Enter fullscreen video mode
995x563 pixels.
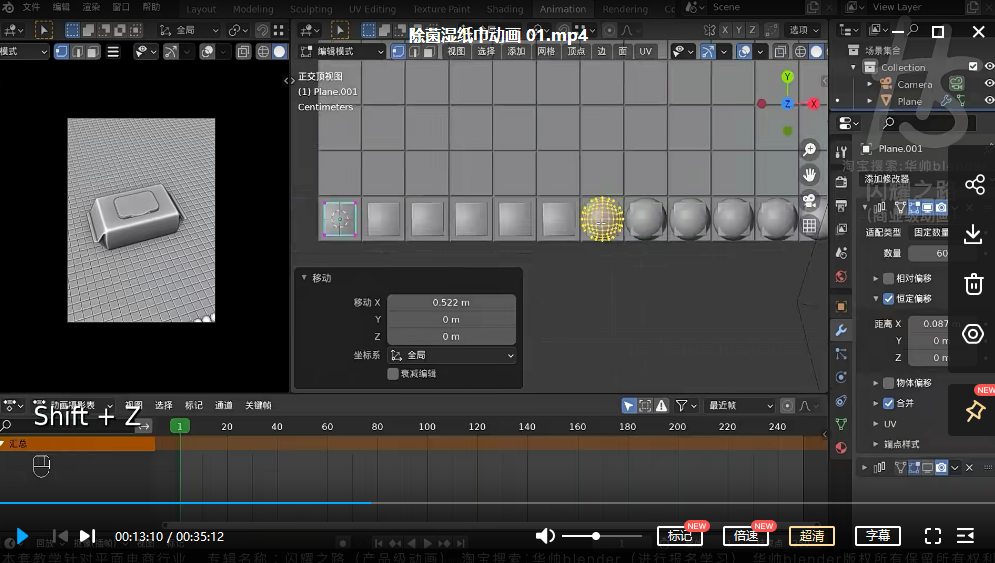(x=932, y=536)
